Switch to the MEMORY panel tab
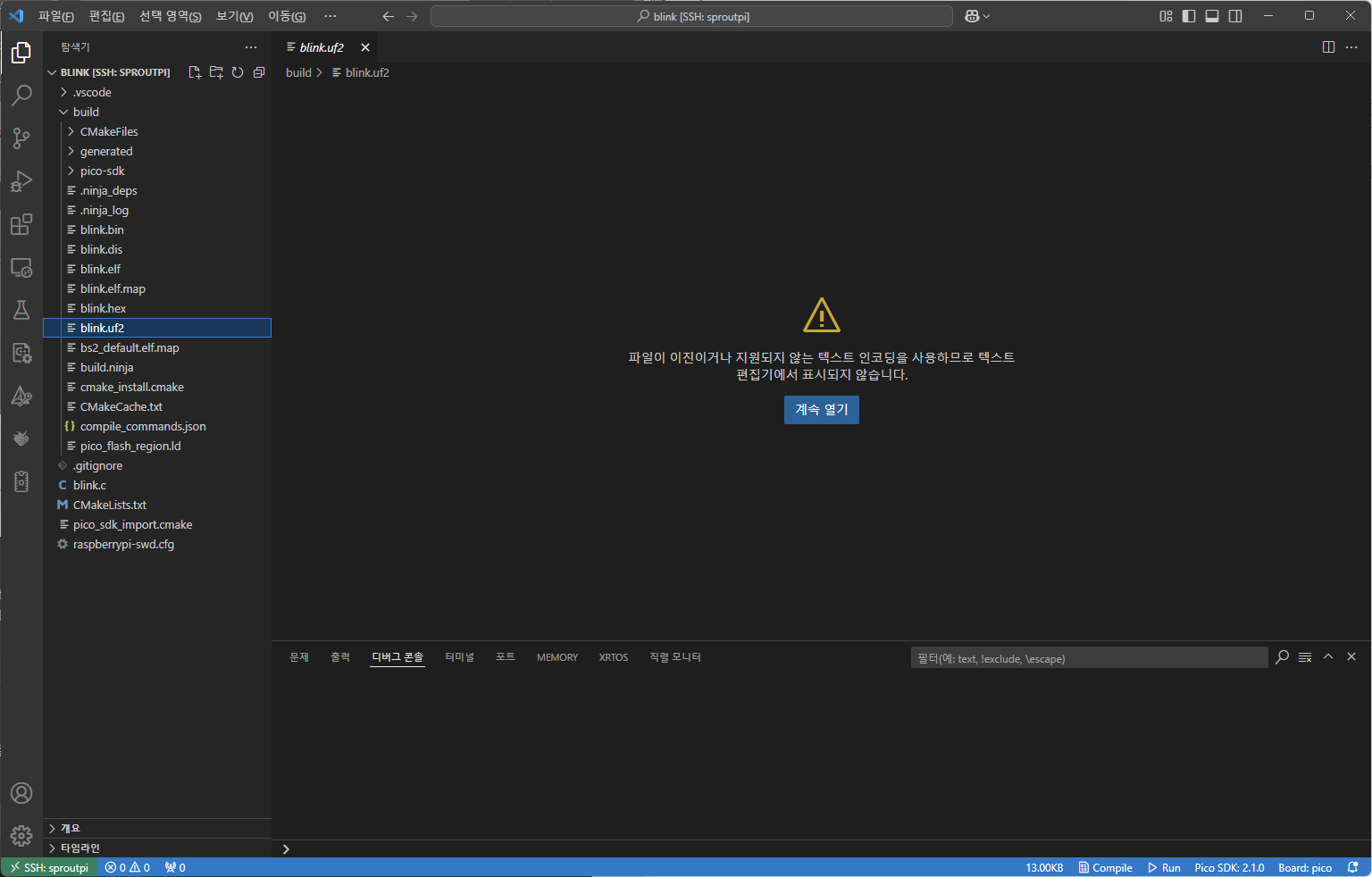Viewport: 1372px width, 877px height. tap(557, 657)
